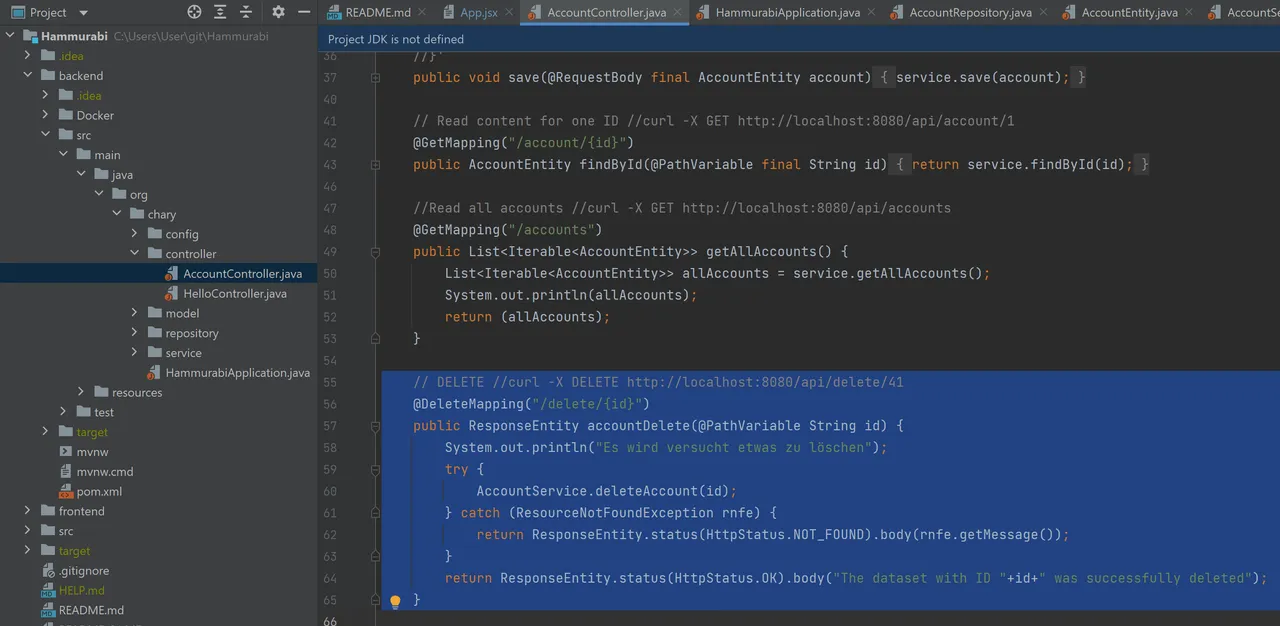Expand the frontend folder
Screen dimensions: 1280x626
pos(29,511)
